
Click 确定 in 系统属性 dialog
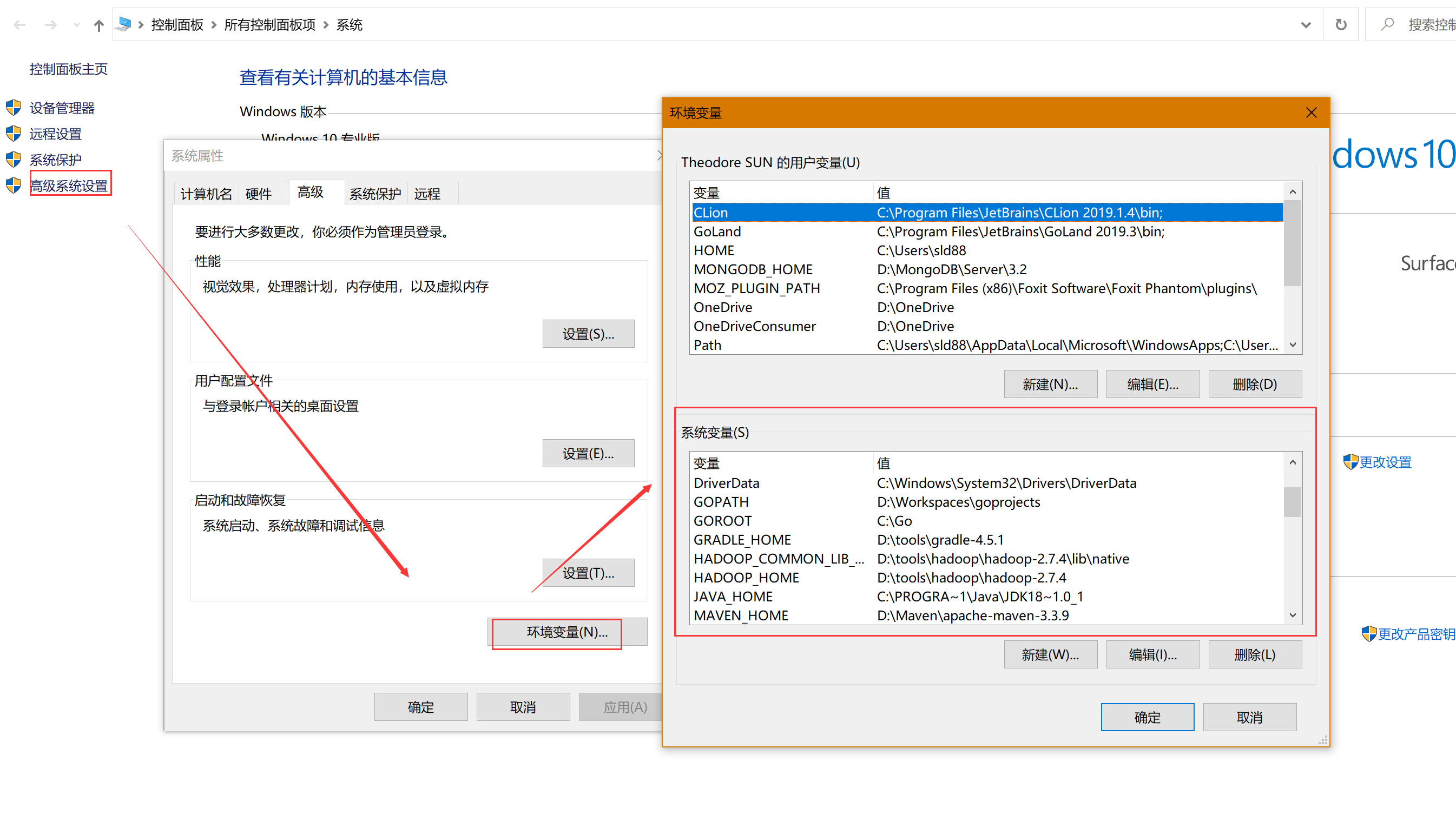click(x=421, y=707)
